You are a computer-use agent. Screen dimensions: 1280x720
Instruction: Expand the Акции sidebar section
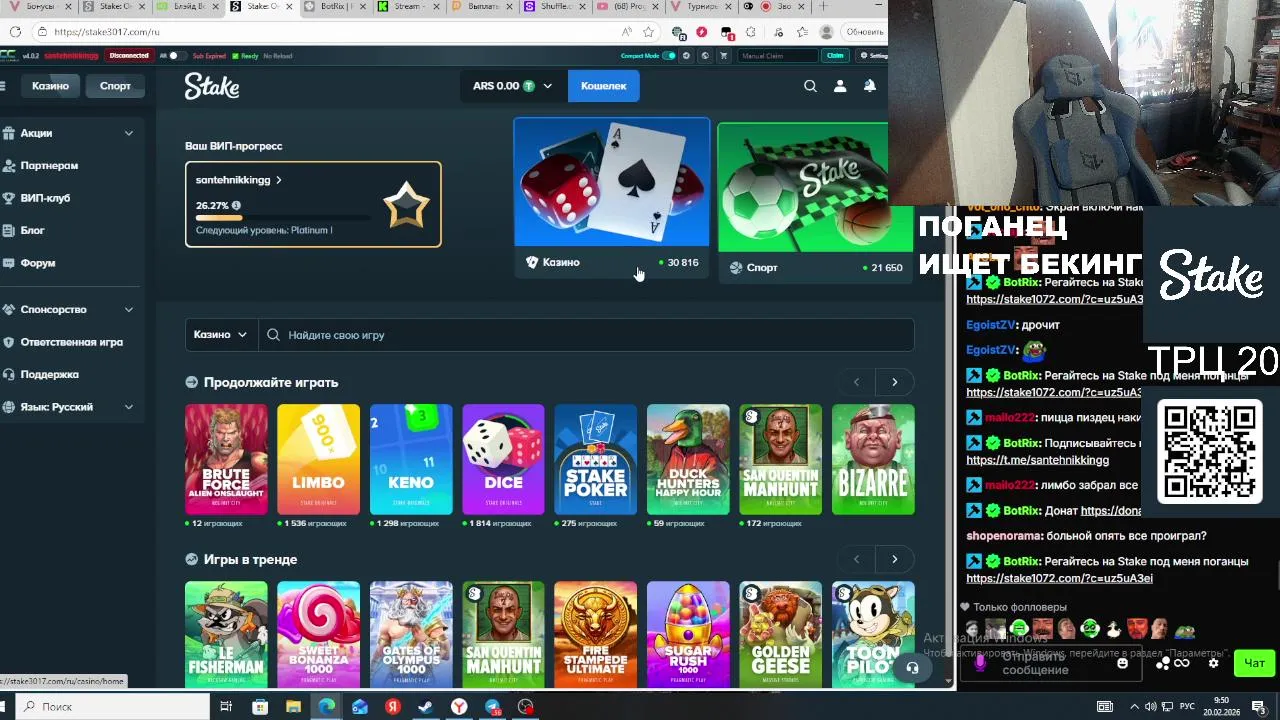pos(129,133)
